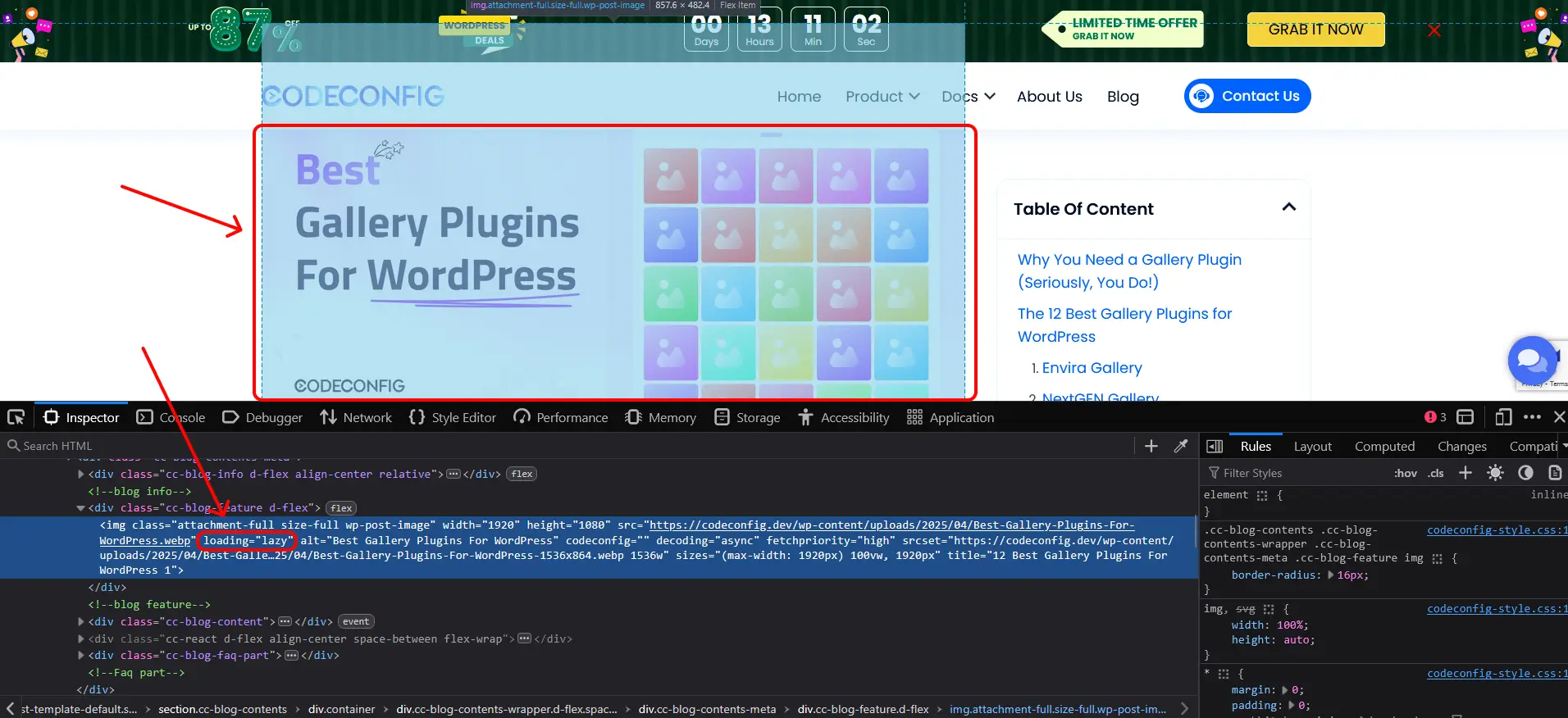Collapse the cc-blog-feature div node

point(81,508)
